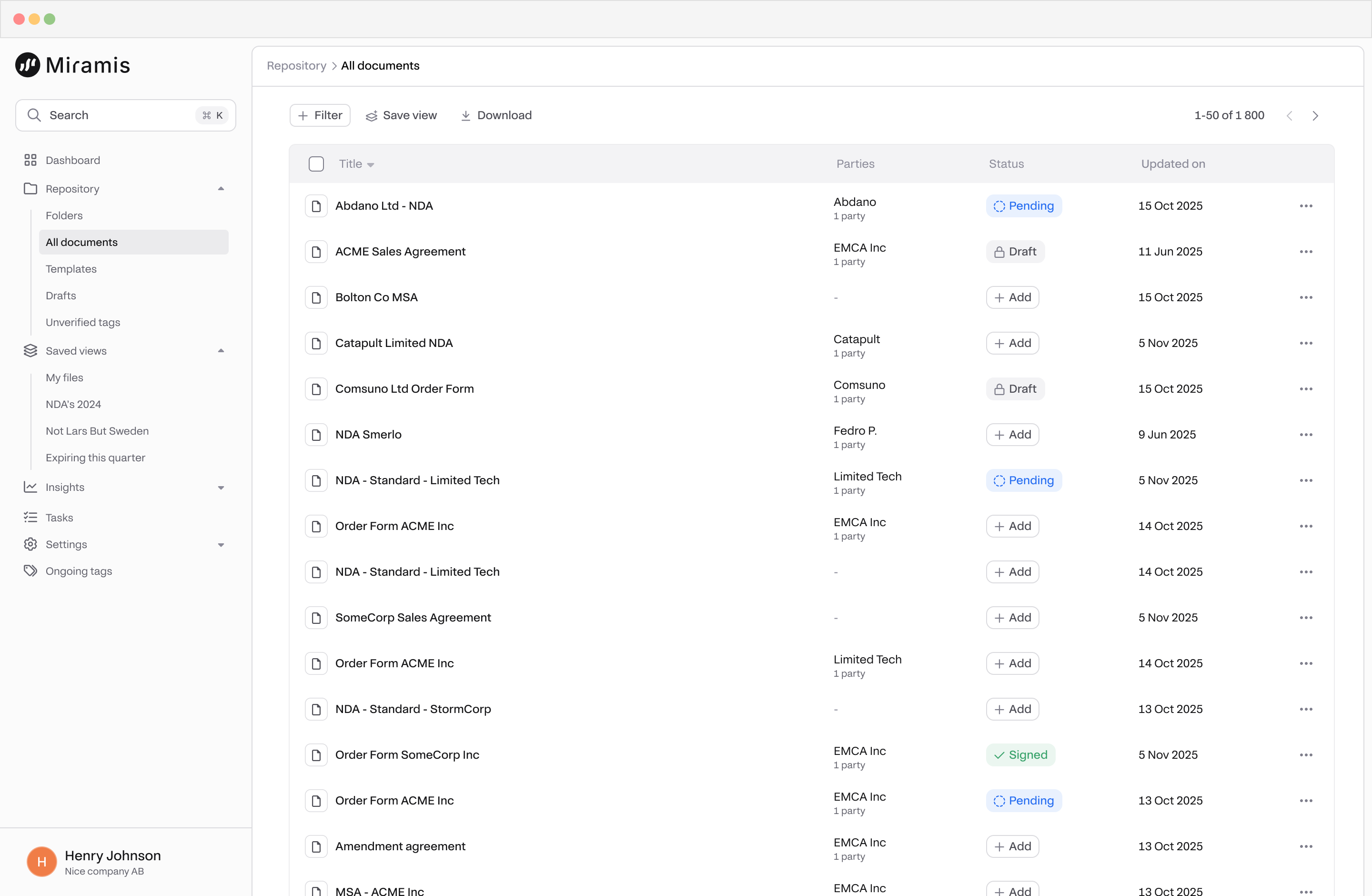The height and width of the screenshot is (896, 1372).
Task: Go to next page of documents
Action: click(x=1315, y=116)
